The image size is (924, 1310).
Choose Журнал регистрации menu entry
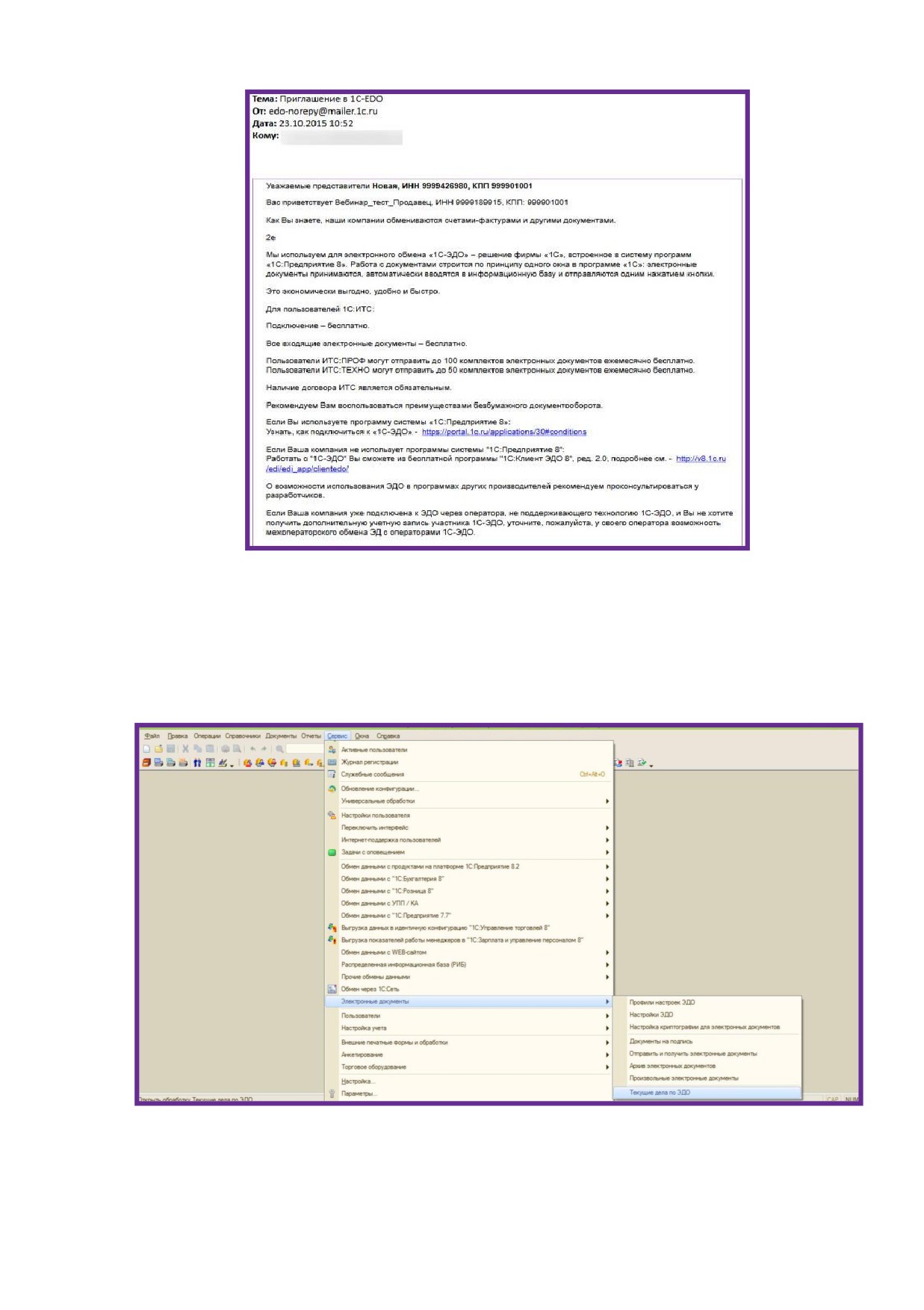(469, 762)
